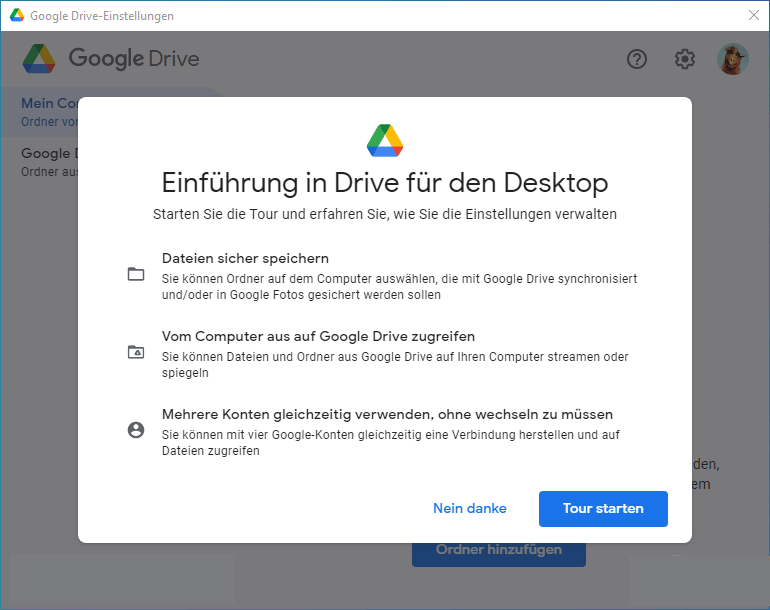Click the Drive folder icon beside Vom Computer aus
Viewport: 770px width, 610px height.
coord(136,352)
